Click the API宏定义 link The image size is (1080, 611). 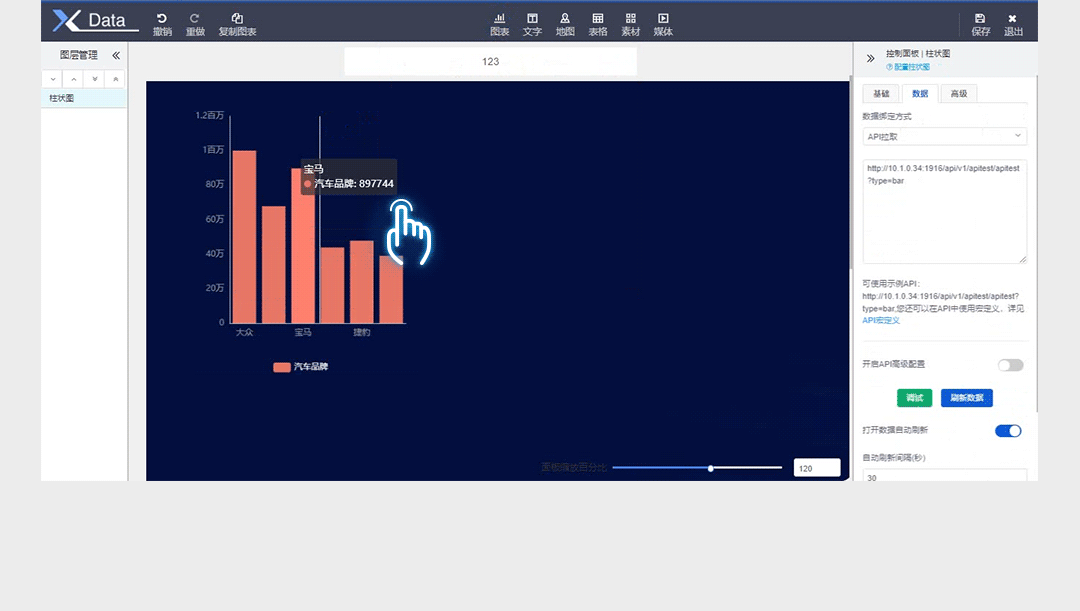point(881,321)
